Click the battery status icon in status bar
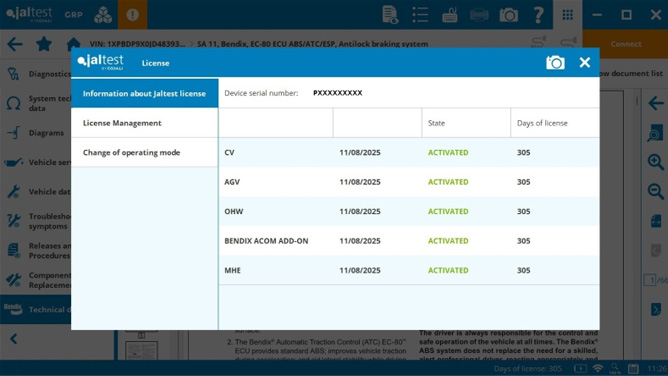Image resolution: width=668 pixels, height=376 pixels. click(x=580, y=368)
